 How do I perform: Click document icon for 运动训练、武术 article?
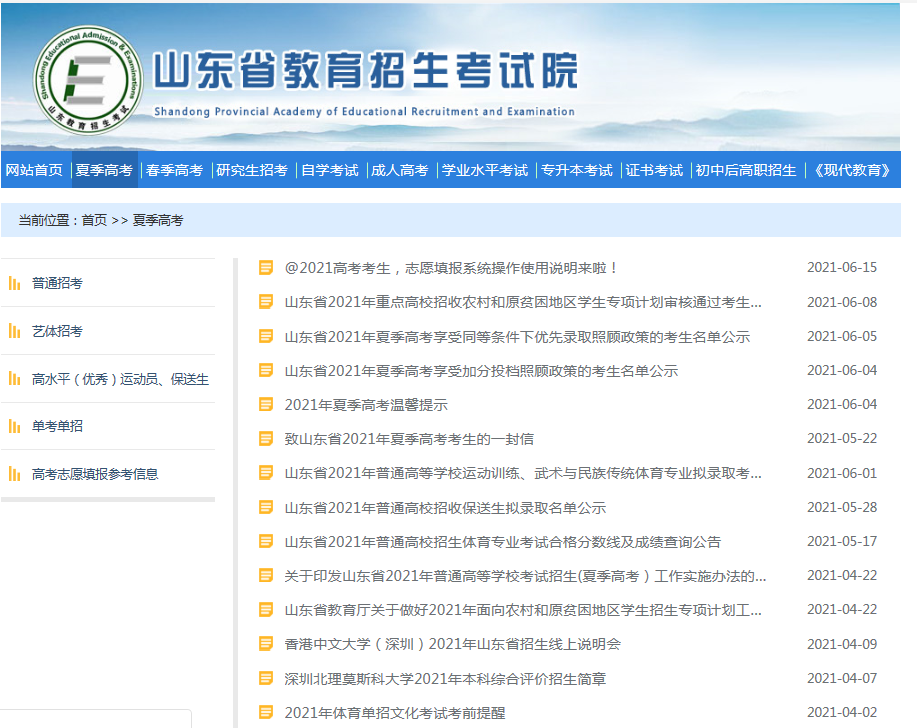(x=266, y=472)
